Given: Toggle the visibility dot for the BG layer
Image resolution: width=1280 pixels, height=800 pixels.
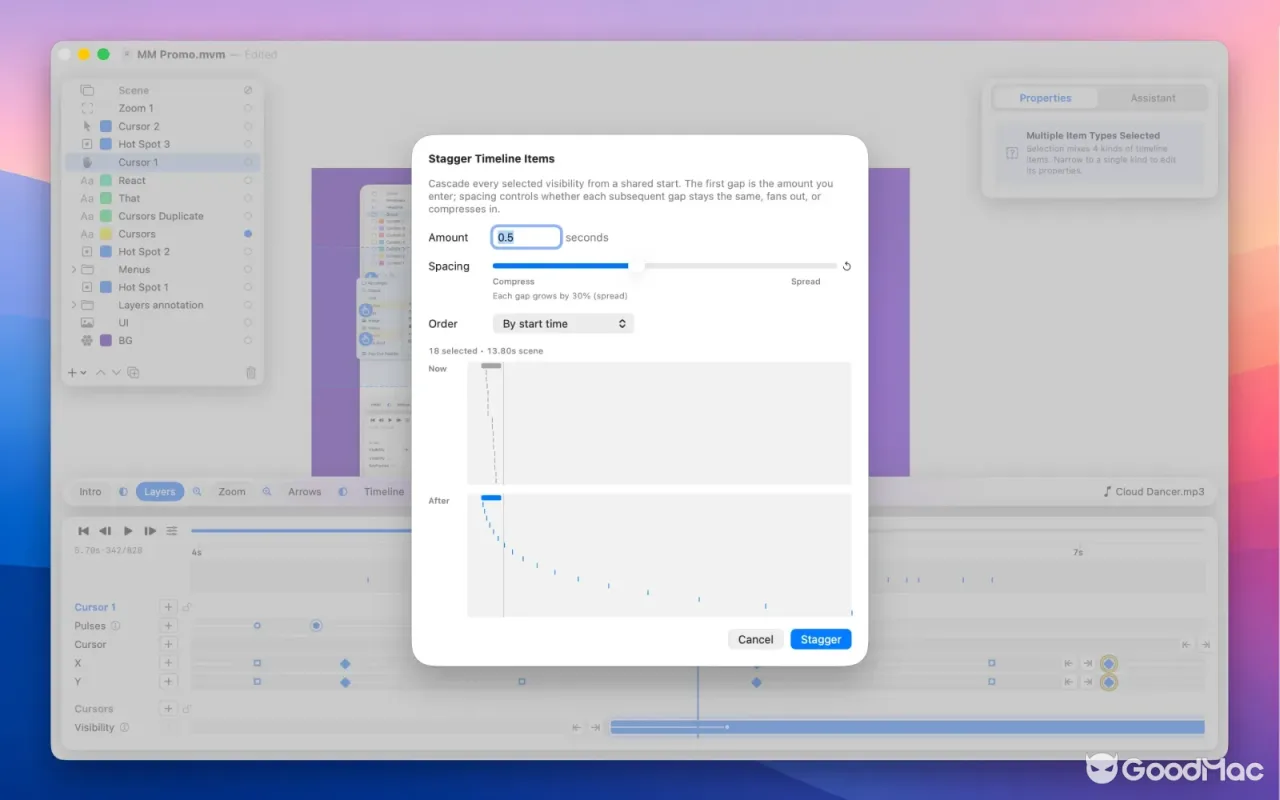Looking at the screenshot, I should [x=248, y=341].
